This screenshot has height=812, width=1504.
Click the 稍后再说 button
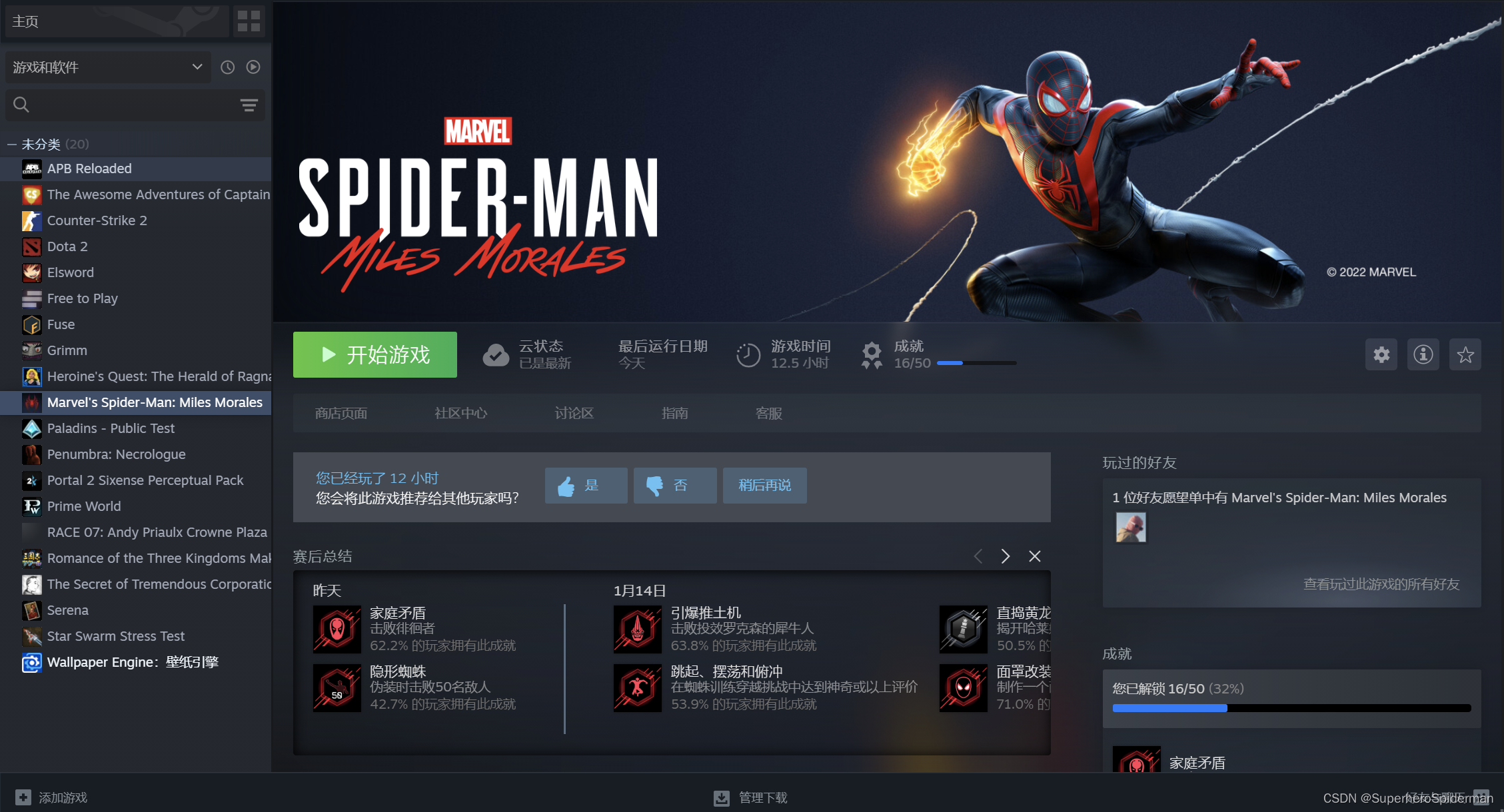(x=764, y=486)
